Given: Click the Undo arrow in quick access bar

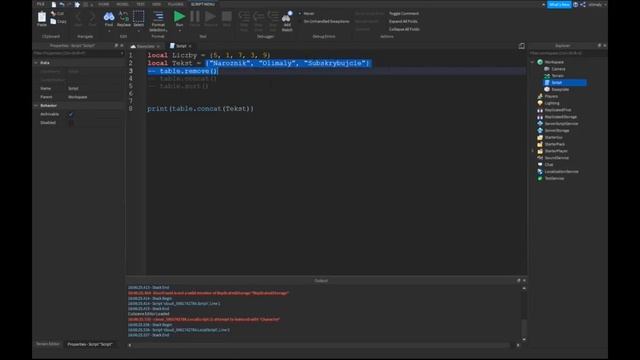Looking at the screenshot, I should (x=62, y=4).
